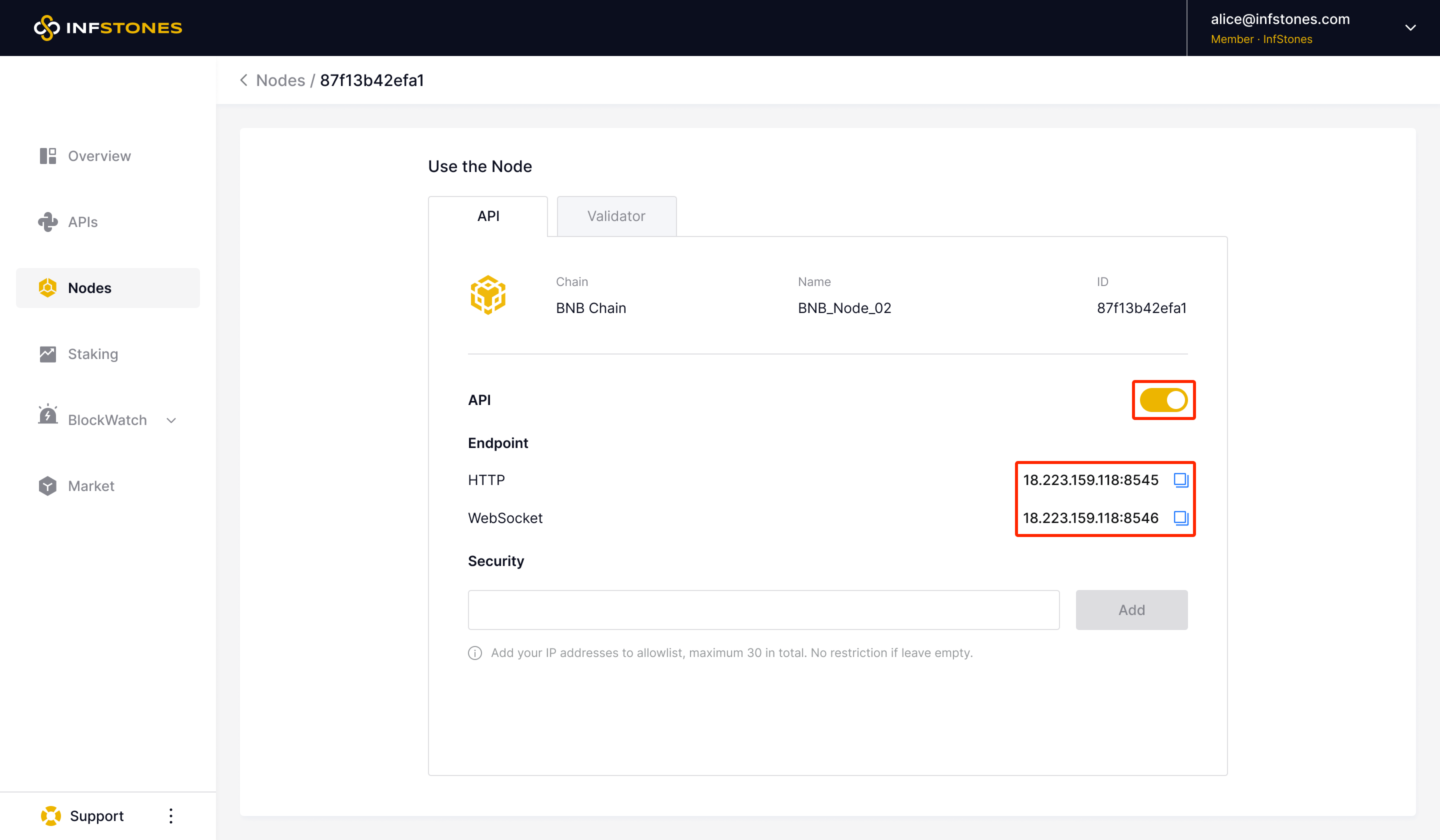Click the InfStones logo
The image size is (1440, 840).
tap(108, 27)
